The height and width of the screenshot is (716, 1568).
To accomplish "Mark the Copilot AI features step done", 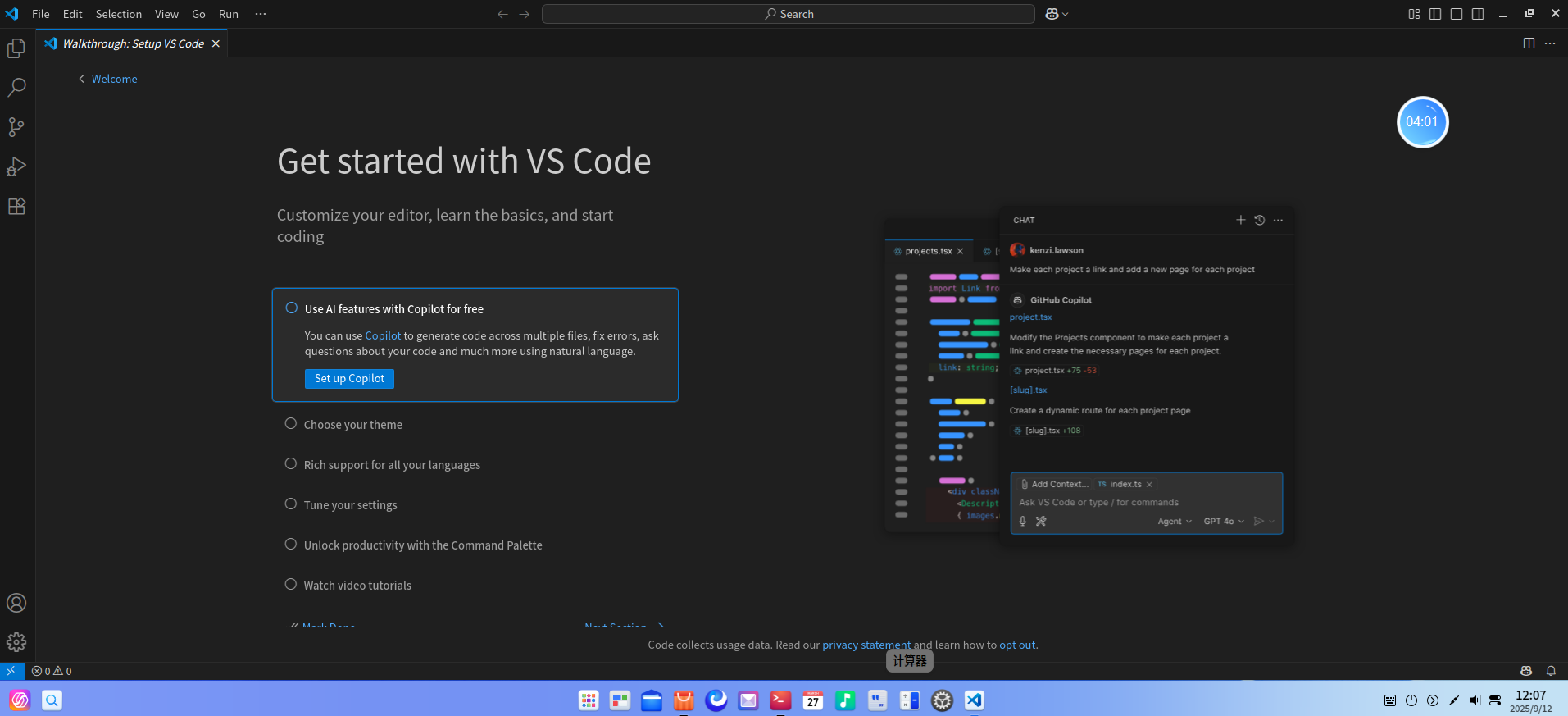I will click(291, 308).
